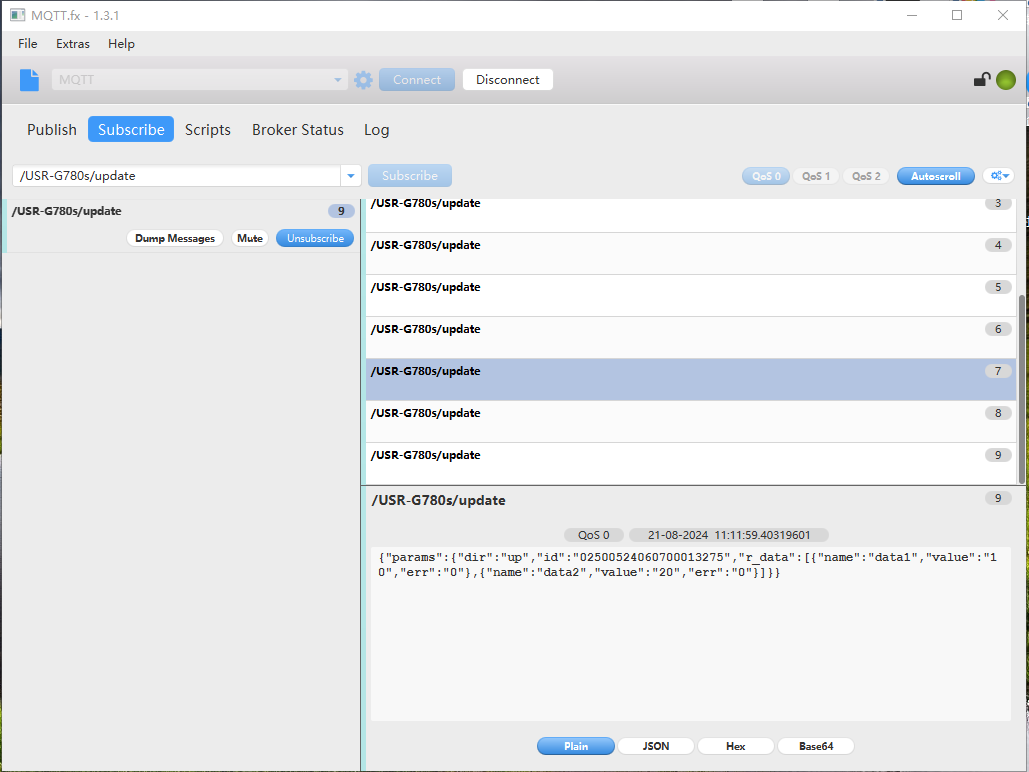The width and height of the screenshot is (1029, 772).
Task: Click the new connection profile file icon
Action: pyautogui.click(x=30, y=80)
